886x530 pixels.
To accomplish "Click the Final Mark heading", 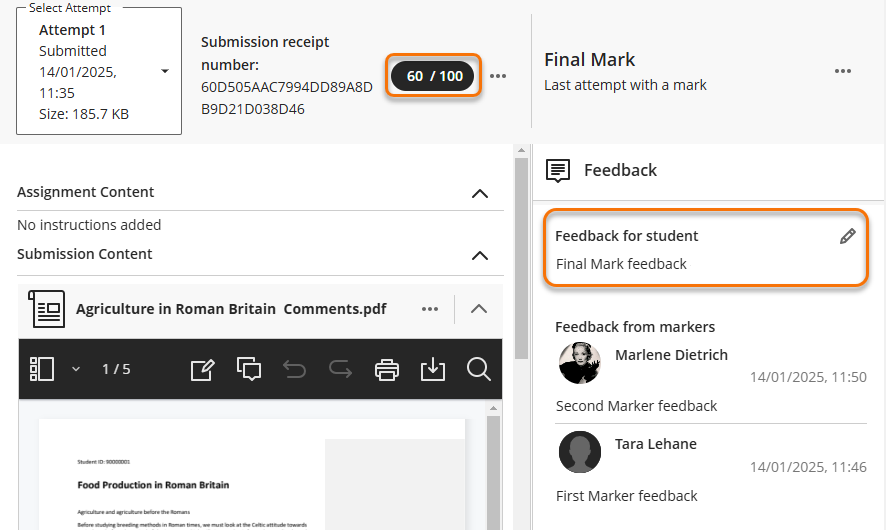I will click(x=589, y=60).
